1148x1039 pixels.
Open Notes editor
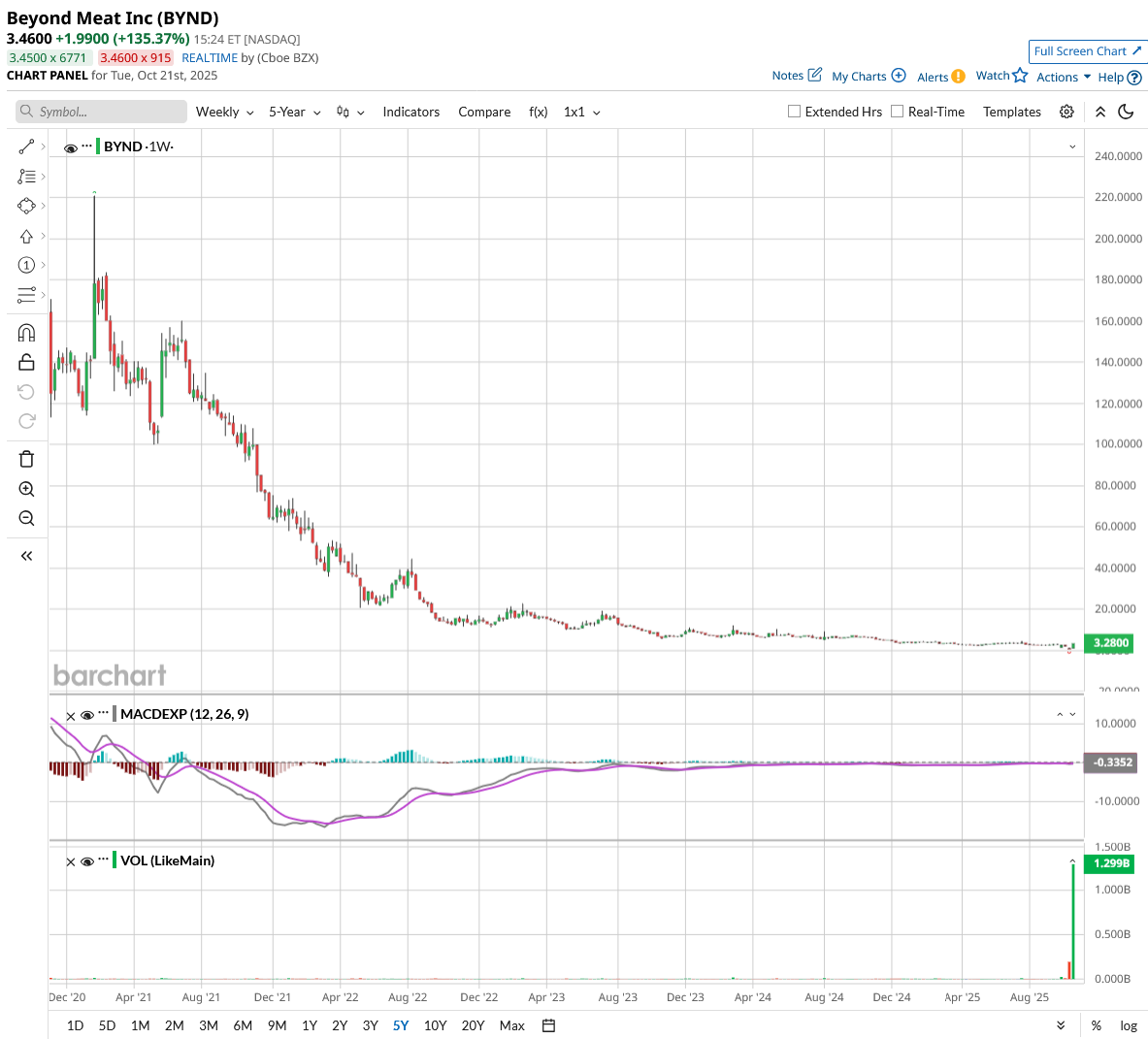coord(797,76)
